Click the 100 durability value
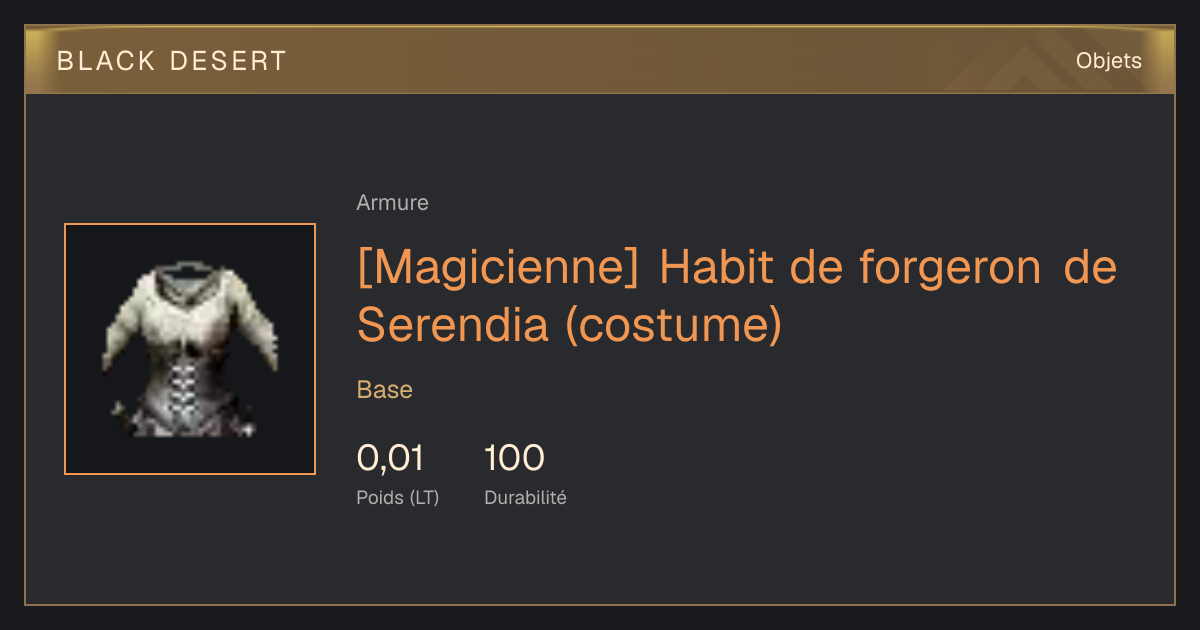 pos(514,458)
